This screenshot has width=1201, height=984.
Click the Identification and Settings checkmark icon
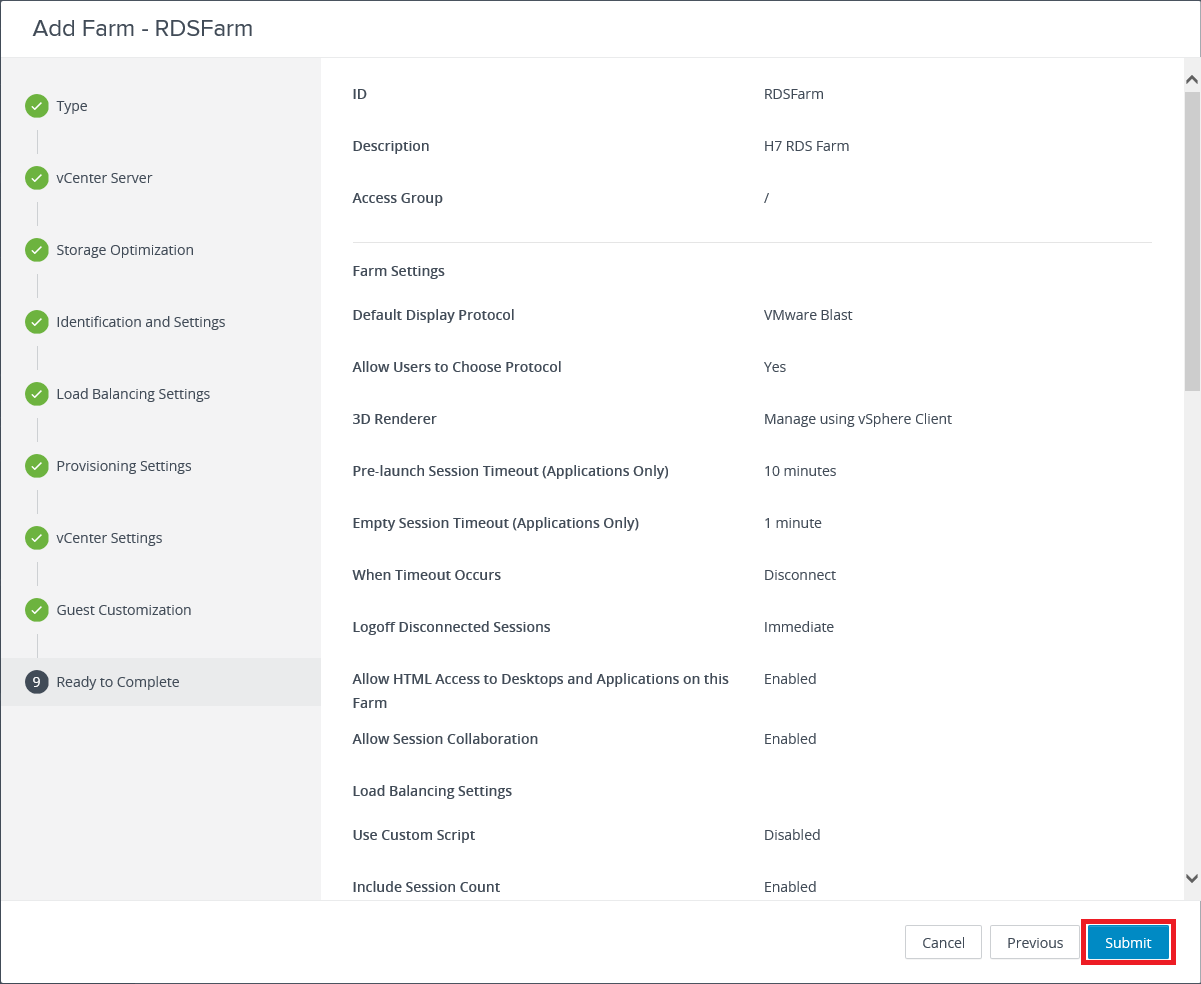(37, 322)
